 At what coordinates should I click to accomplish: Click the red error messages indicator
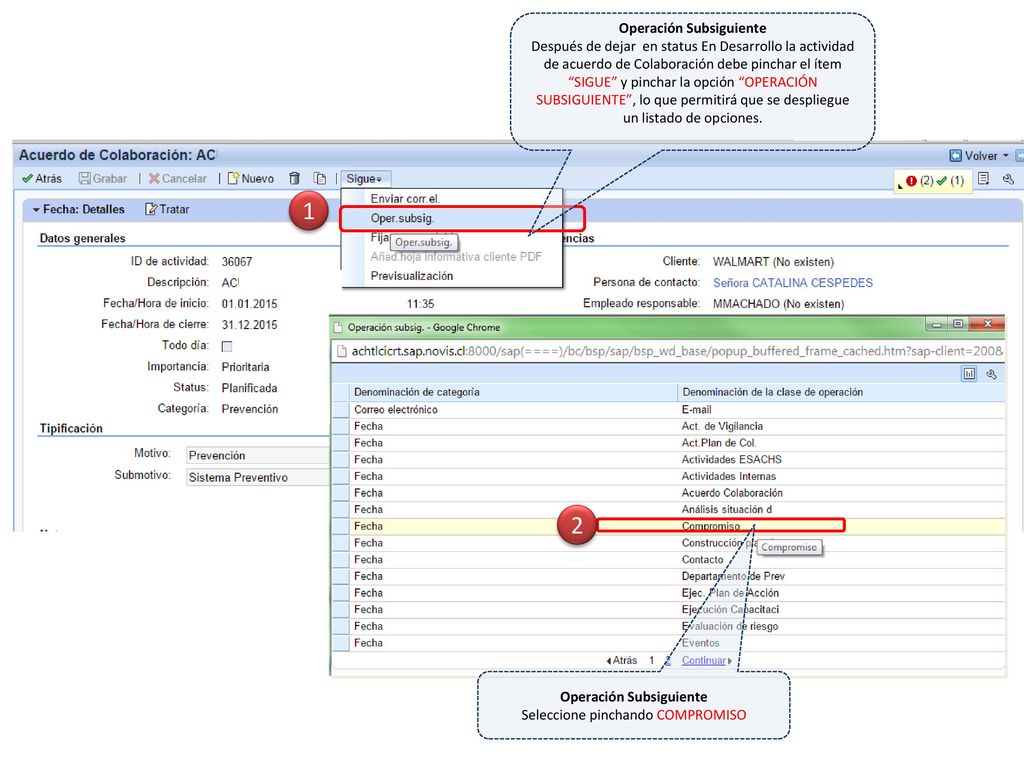coord(919,181)
